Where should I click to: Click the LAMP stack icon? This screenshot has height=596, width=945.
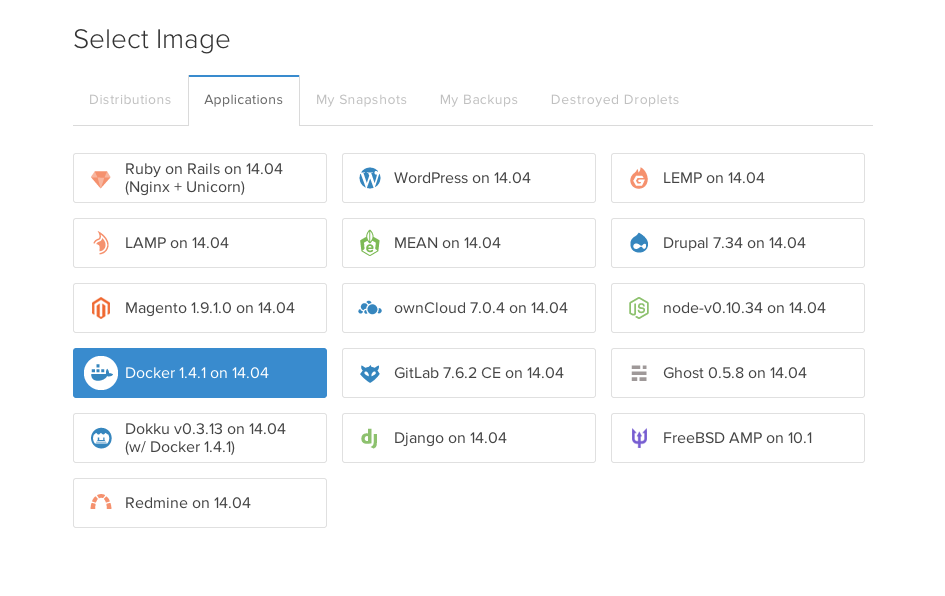[x=101, y=243]
